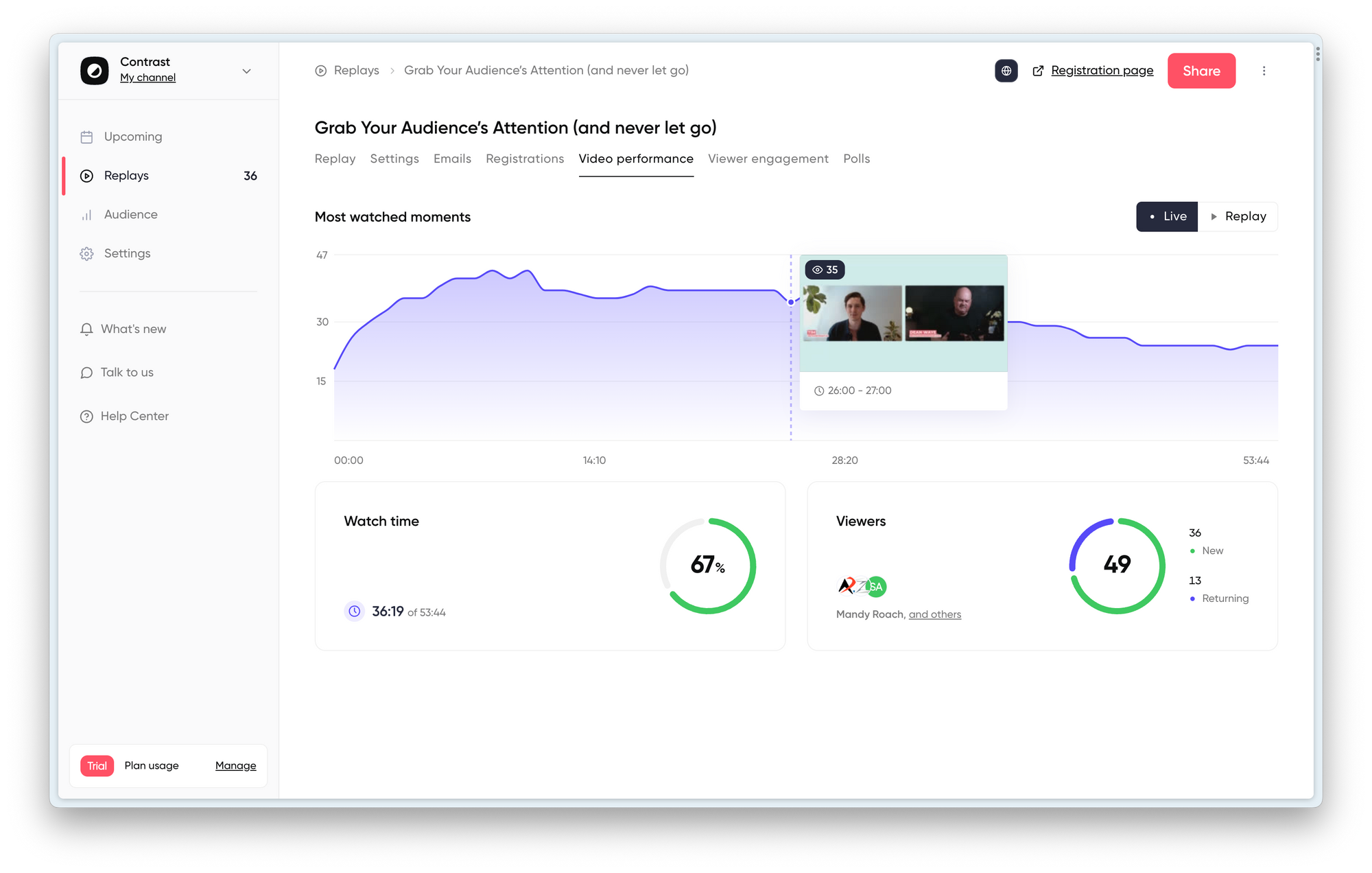Click the 67% watch time progress ring
This screenshot has height=873, width=1372.
pos(708,566)
